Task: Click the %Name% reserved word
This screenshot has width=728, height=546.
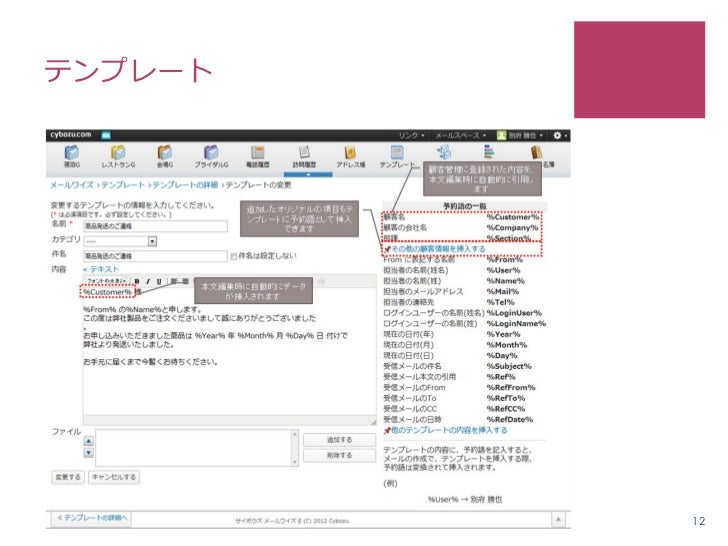Action: (x=506, y=281)
